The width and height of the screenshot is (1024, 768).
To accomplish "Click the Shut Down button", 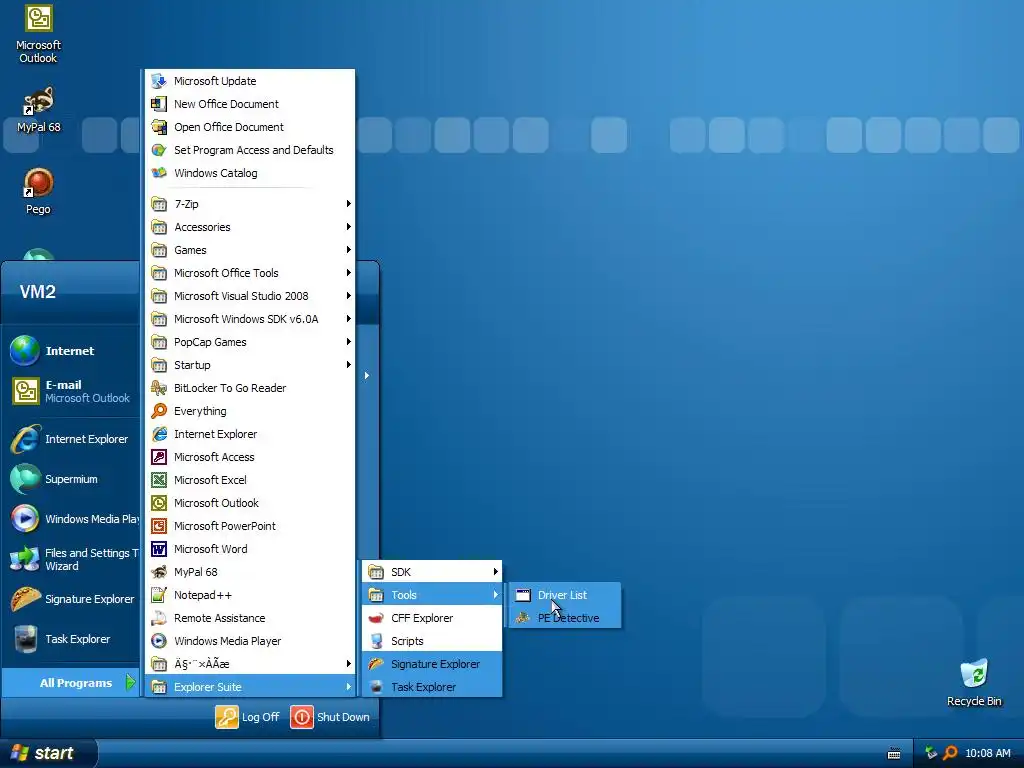I will pyautogui.click(x=330, y=716).
